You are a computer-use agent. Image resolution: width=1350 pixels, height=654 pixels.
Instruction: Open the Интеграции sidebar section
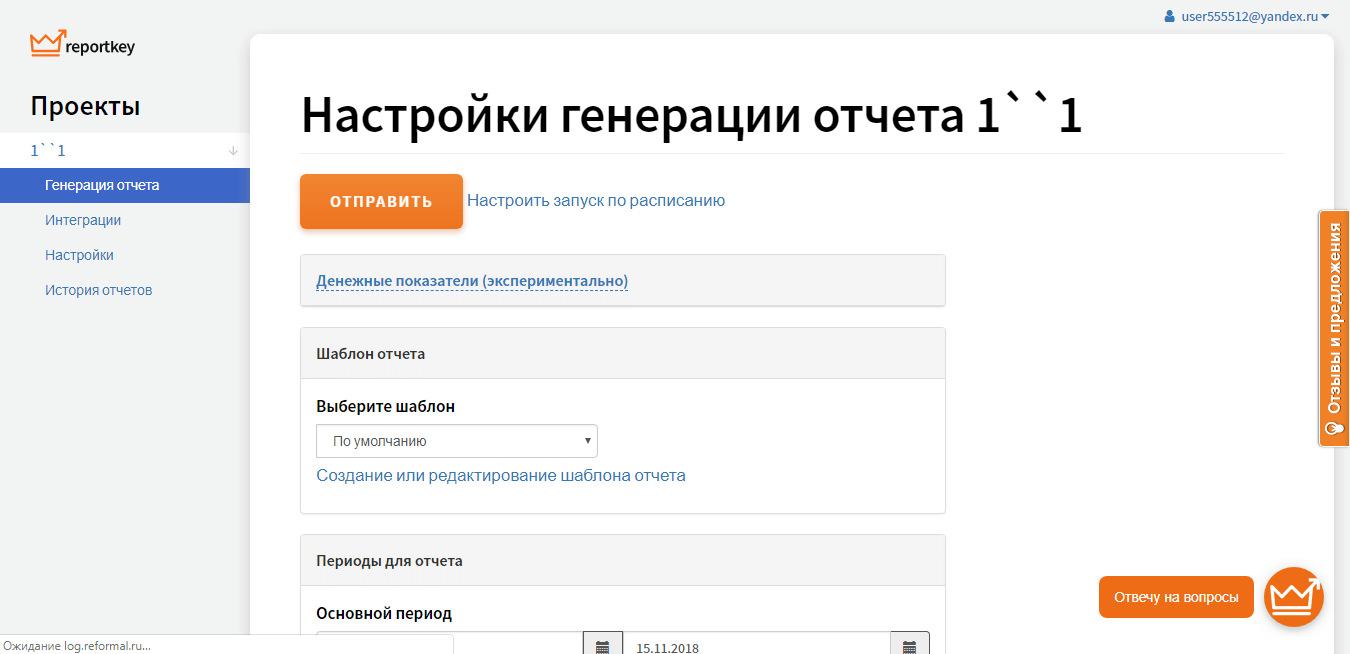83,220
